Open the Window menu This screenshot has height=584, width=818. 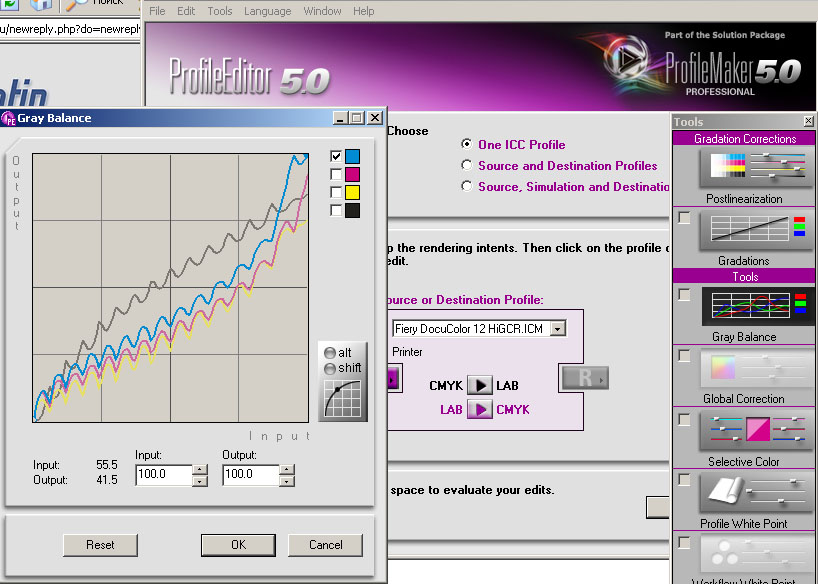(x=322, y=11)
